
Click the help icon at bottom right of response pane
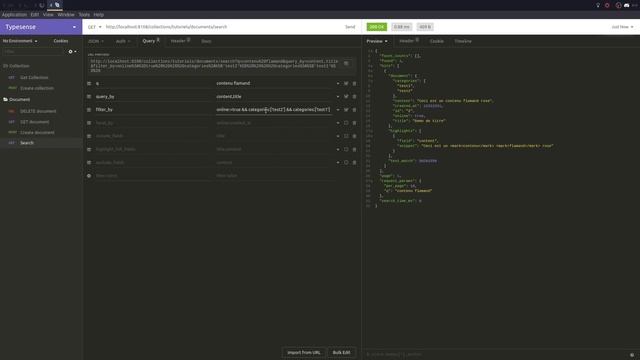(x=632, y=355)
